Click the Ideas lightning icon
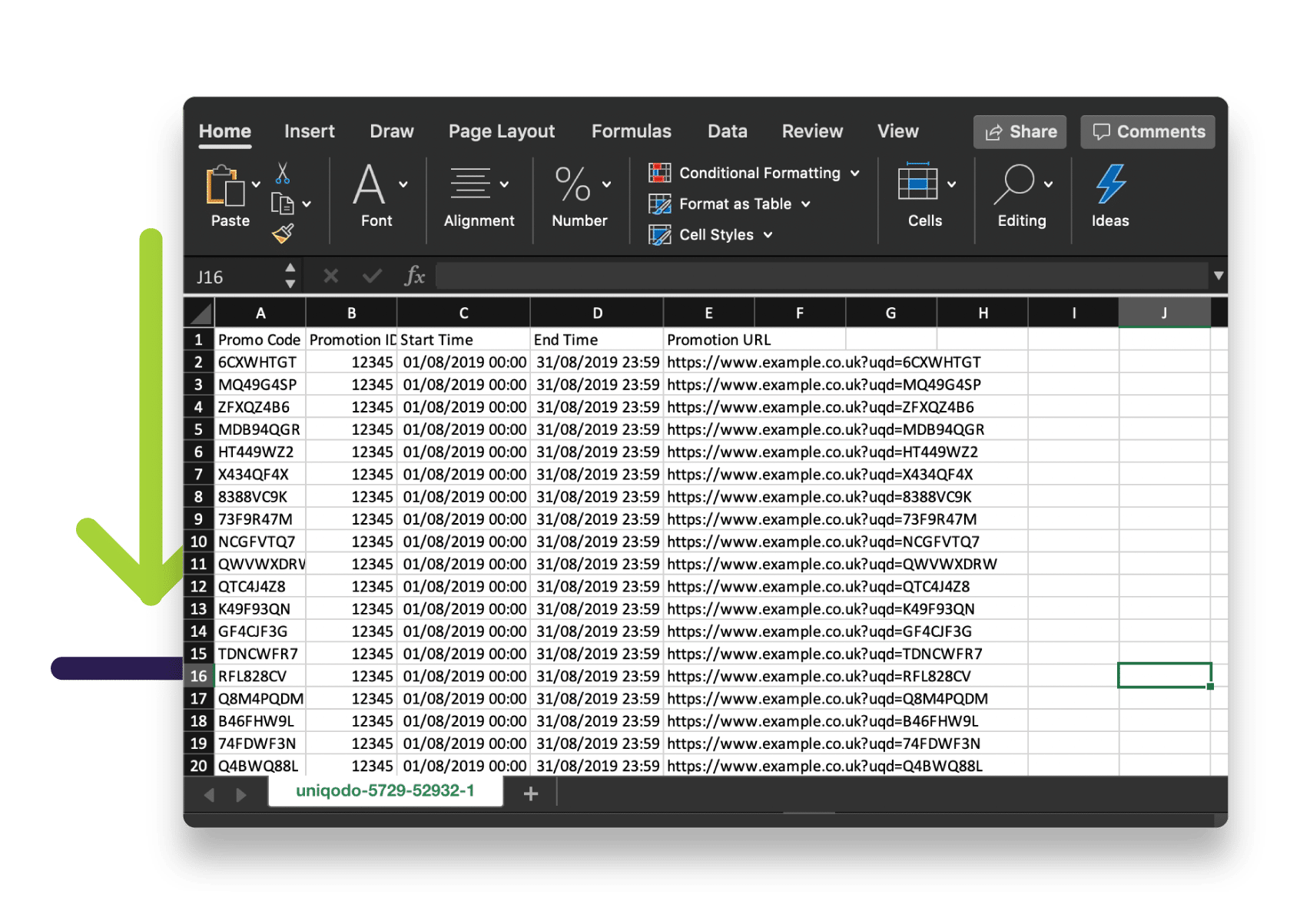Screen dimensions: 1290x924 pyautogui.click(x=1110, y=184)
